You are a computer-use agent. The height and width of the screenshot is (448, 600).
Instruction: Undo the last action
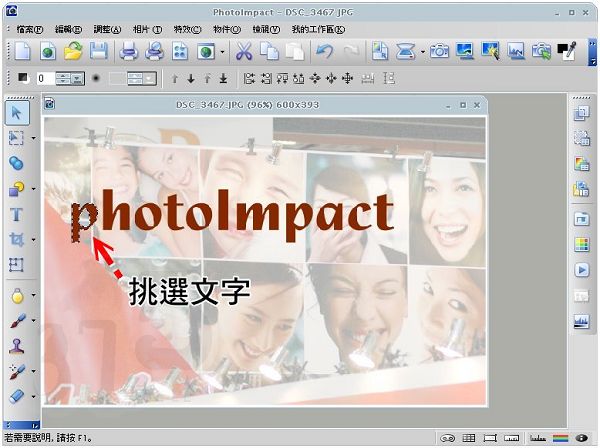coord(324,51)
